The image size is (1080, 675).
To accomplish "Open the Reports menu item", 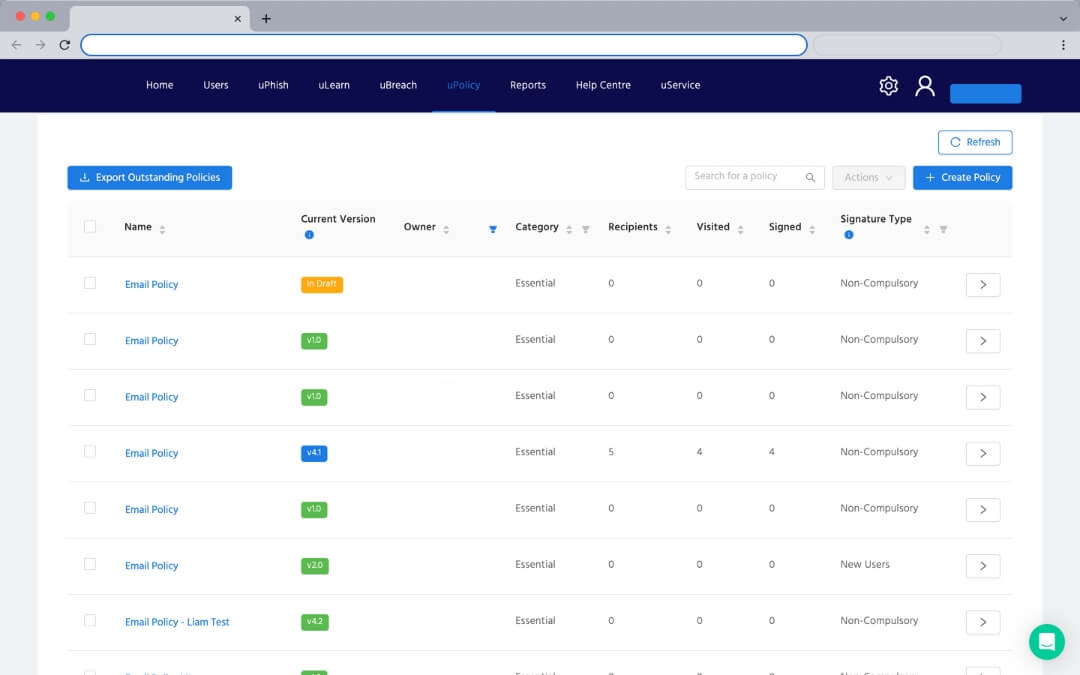I will coord(527,86).
